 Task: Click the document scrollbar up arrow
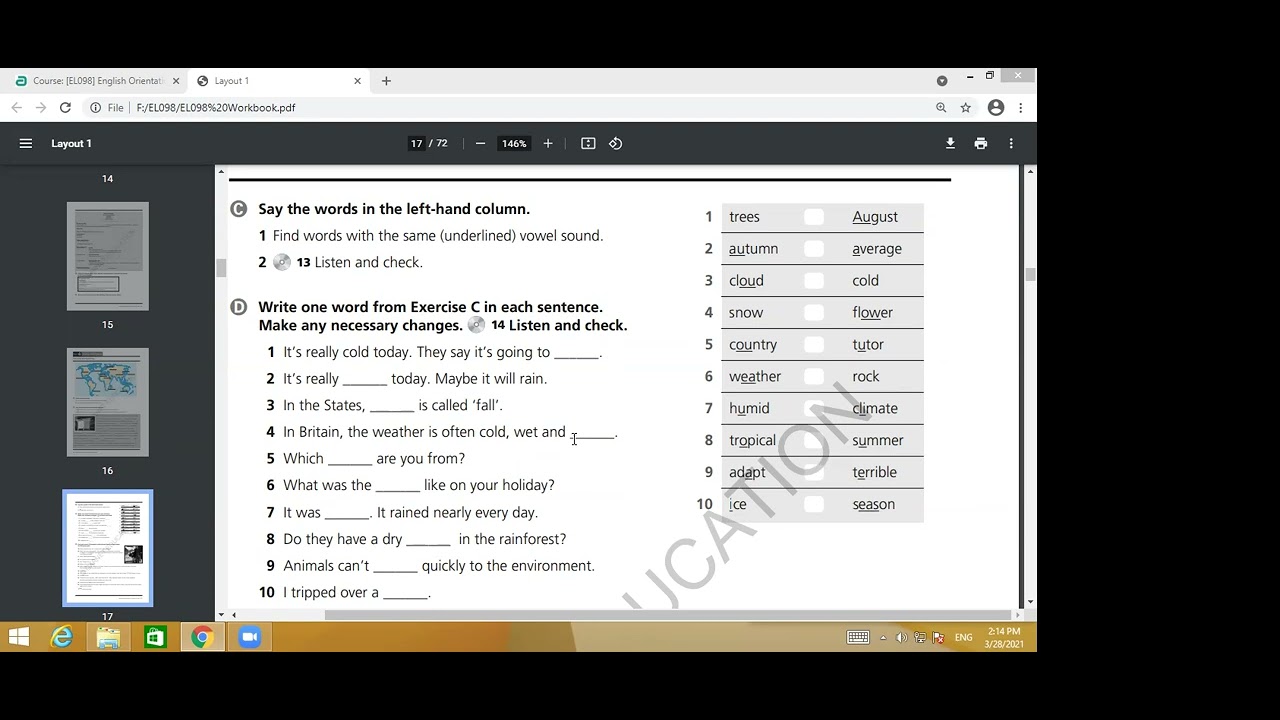point(1030,172)
